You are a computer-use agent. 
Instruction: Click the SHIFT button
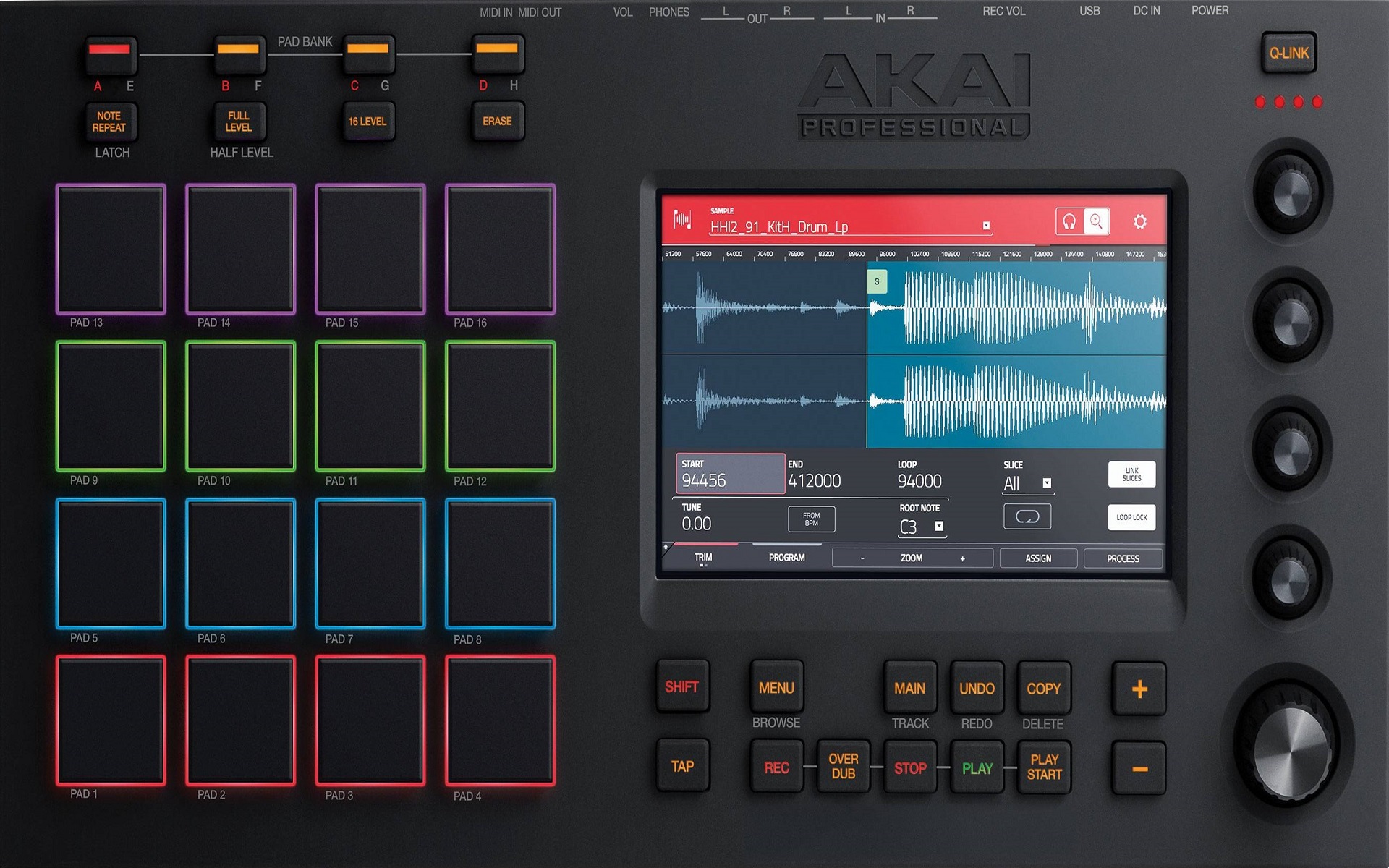[x=681, y=686]
